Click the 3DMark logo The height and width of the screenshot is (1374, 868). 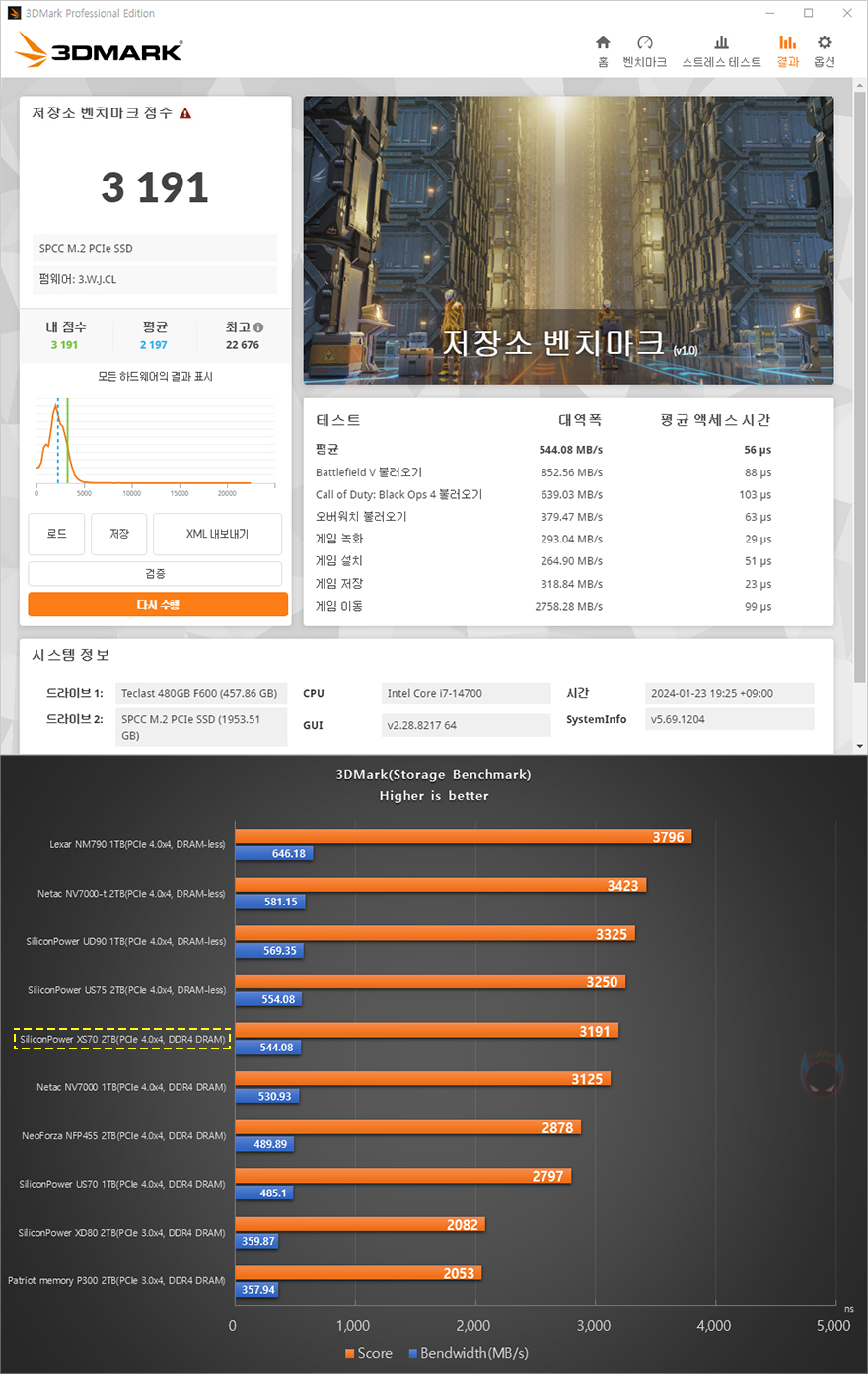100,50
